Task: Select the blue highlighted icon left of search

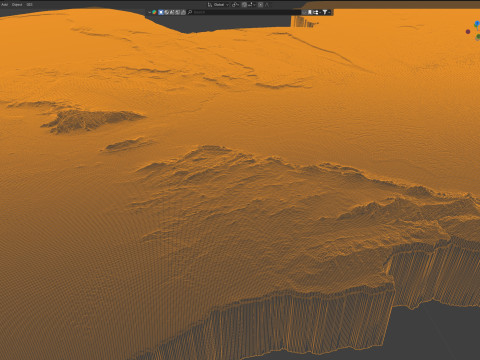Action: tap(161, 12)
